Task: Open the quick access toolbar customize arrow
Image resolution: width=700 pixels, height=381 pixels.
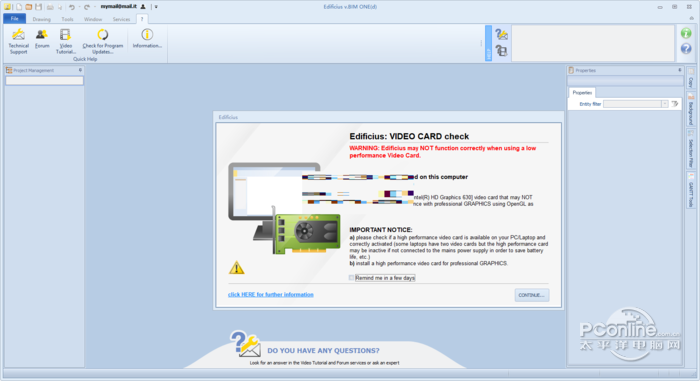Action: (156, 7)
